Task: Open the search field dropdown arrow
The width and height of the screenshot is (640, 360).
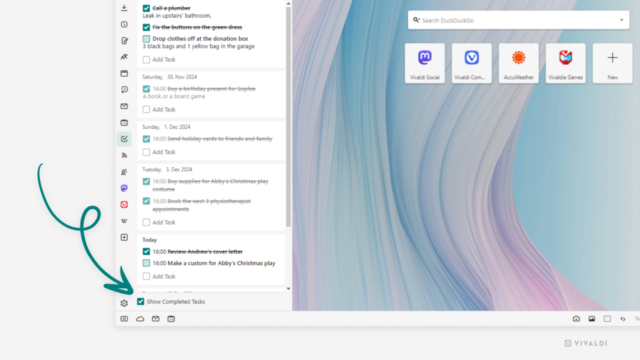Action: click(x=622, y=20)
